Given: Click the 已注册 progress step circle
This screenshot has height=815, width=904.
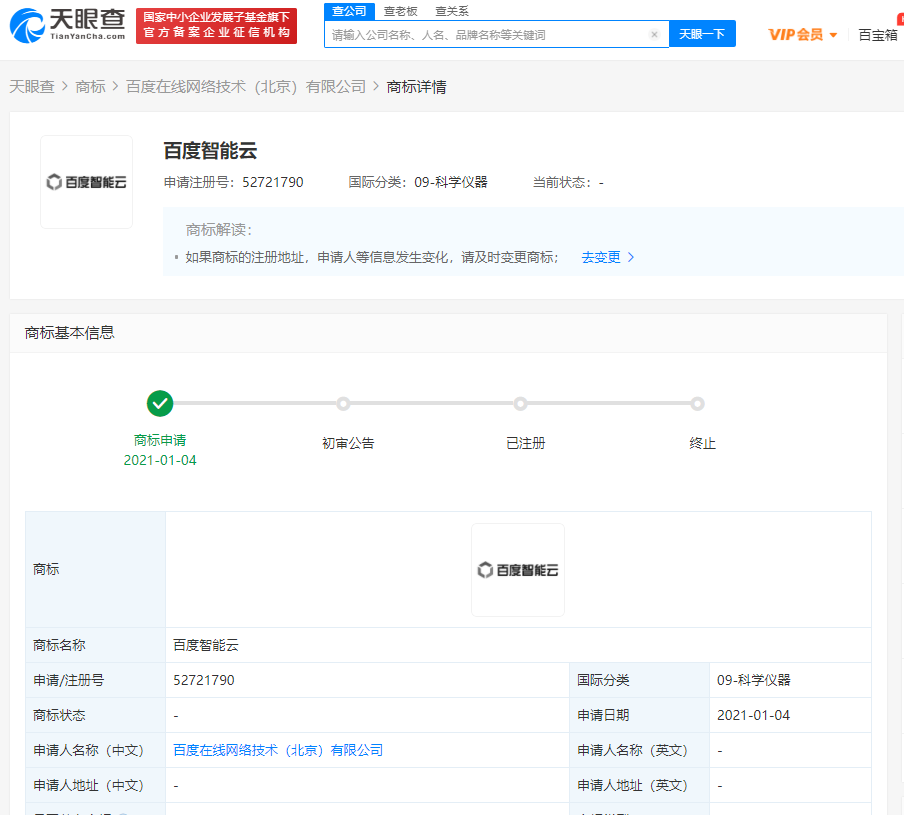Looking at the screenshot, I should [520, 404].
